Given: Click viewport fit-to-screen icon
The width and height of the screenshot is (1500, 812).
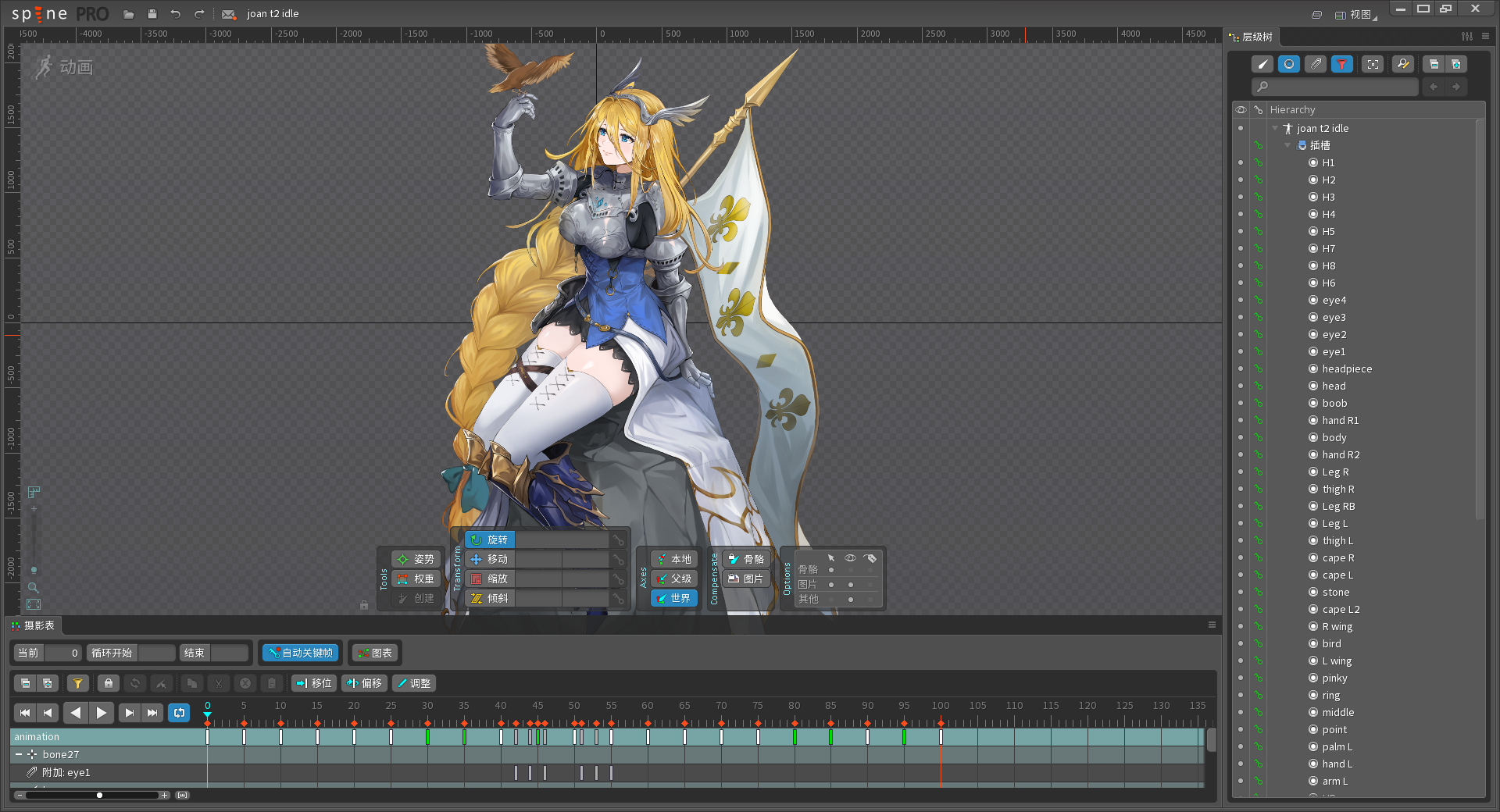Looking at the screenshot, I should (x=34, y=604).
